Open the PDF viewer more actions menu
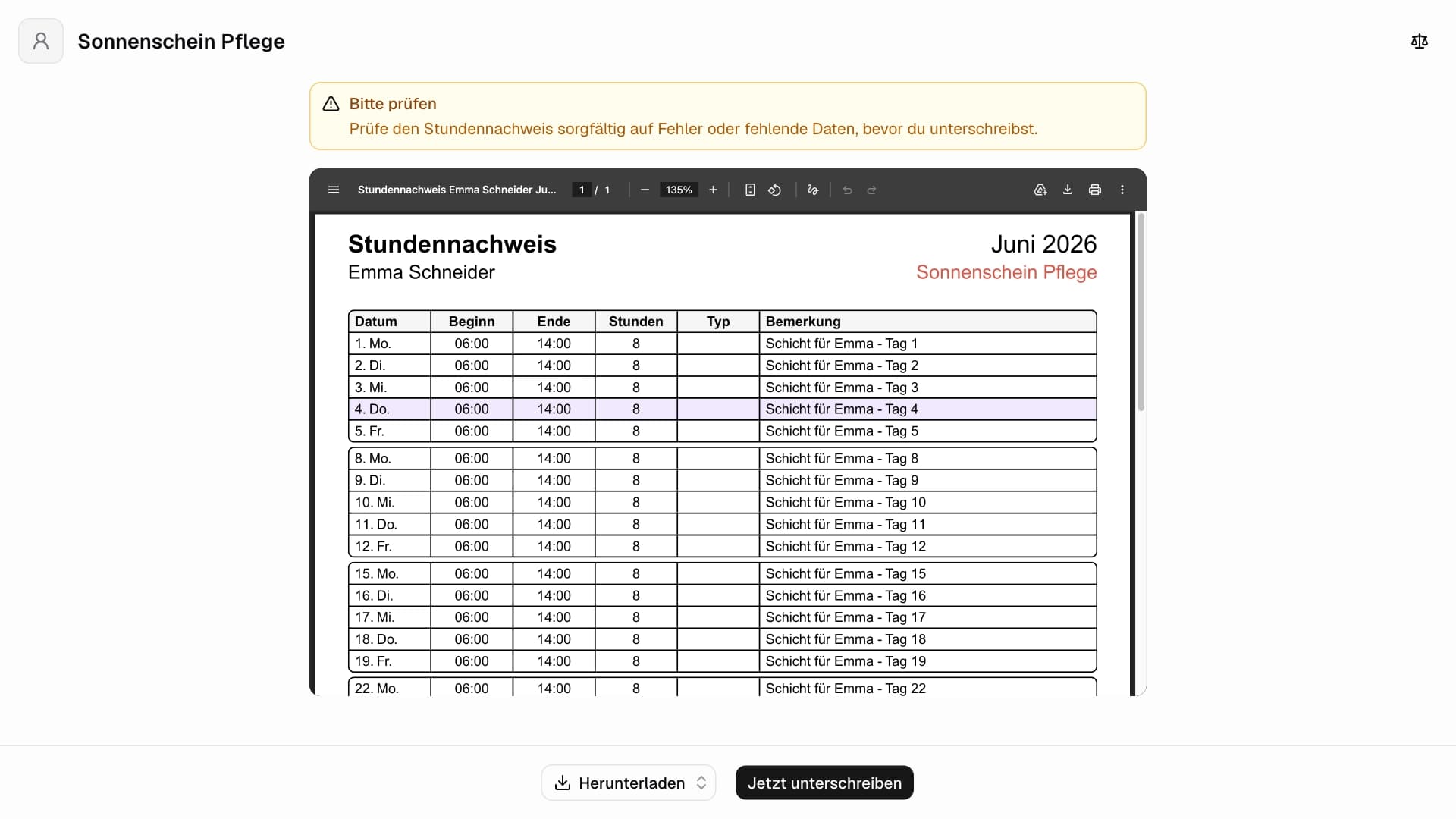This screenshot has height=819, width=1456. [1122, 190]
